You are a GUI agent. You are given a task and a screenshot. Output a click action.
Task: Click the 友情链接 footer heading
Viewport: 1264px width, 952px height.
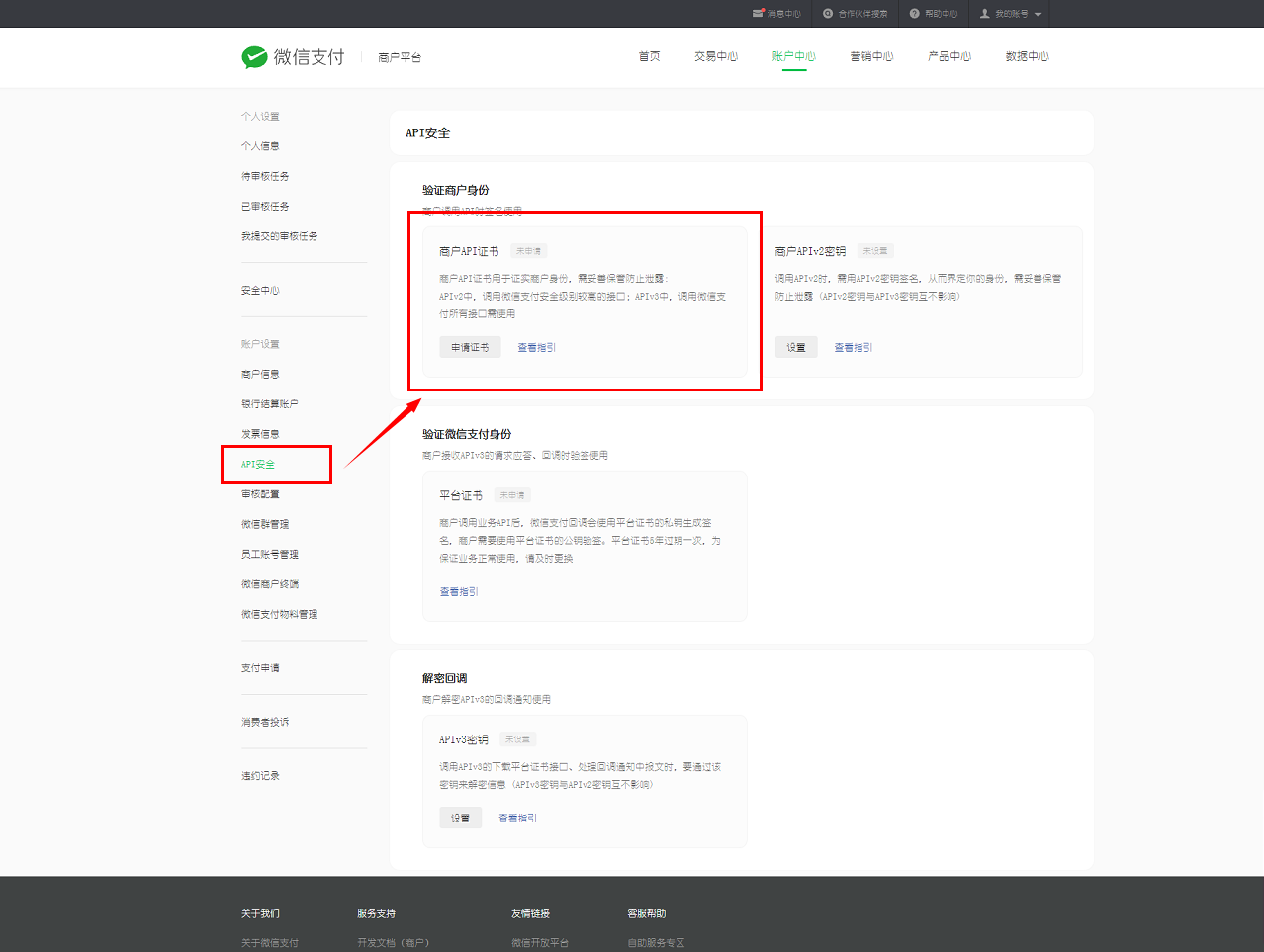[530, 913]
